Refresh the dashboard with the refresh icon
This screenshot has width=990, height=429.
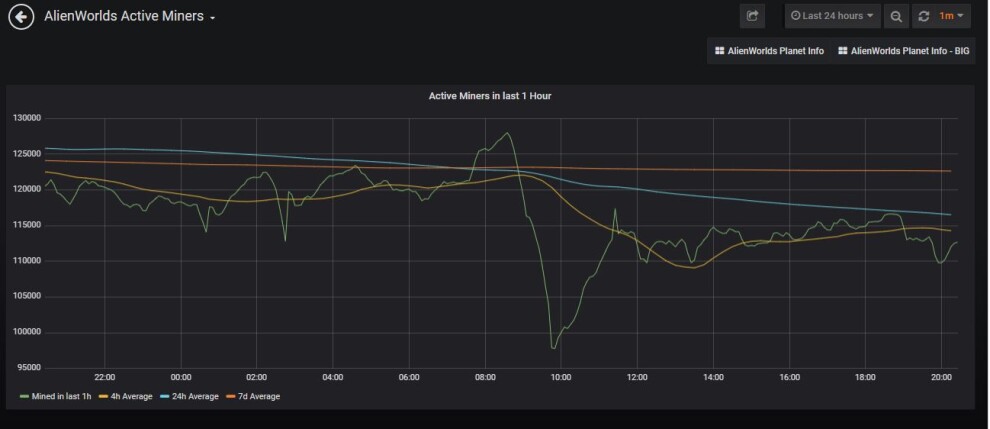point(924,16)
